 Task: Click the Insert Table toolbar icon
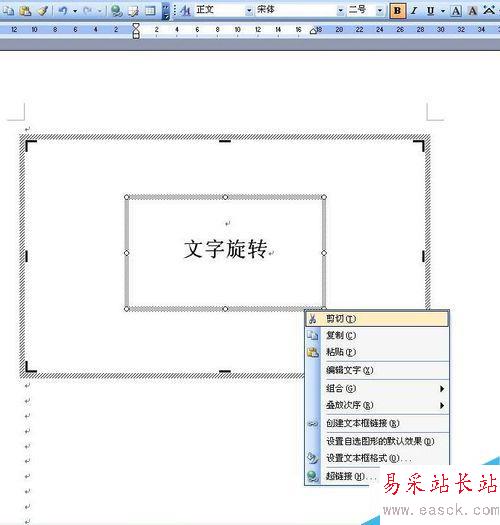coord(150,11)
